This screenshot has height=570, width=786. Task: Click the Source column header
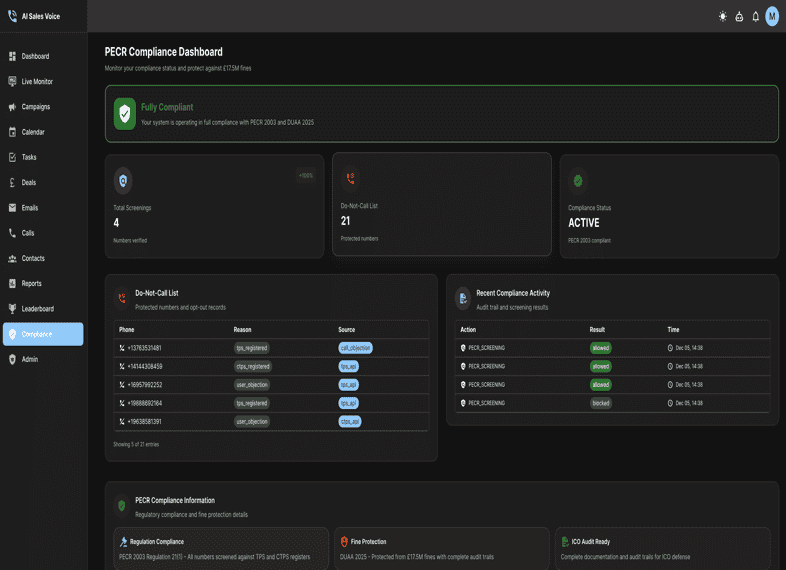coord(346,330)
